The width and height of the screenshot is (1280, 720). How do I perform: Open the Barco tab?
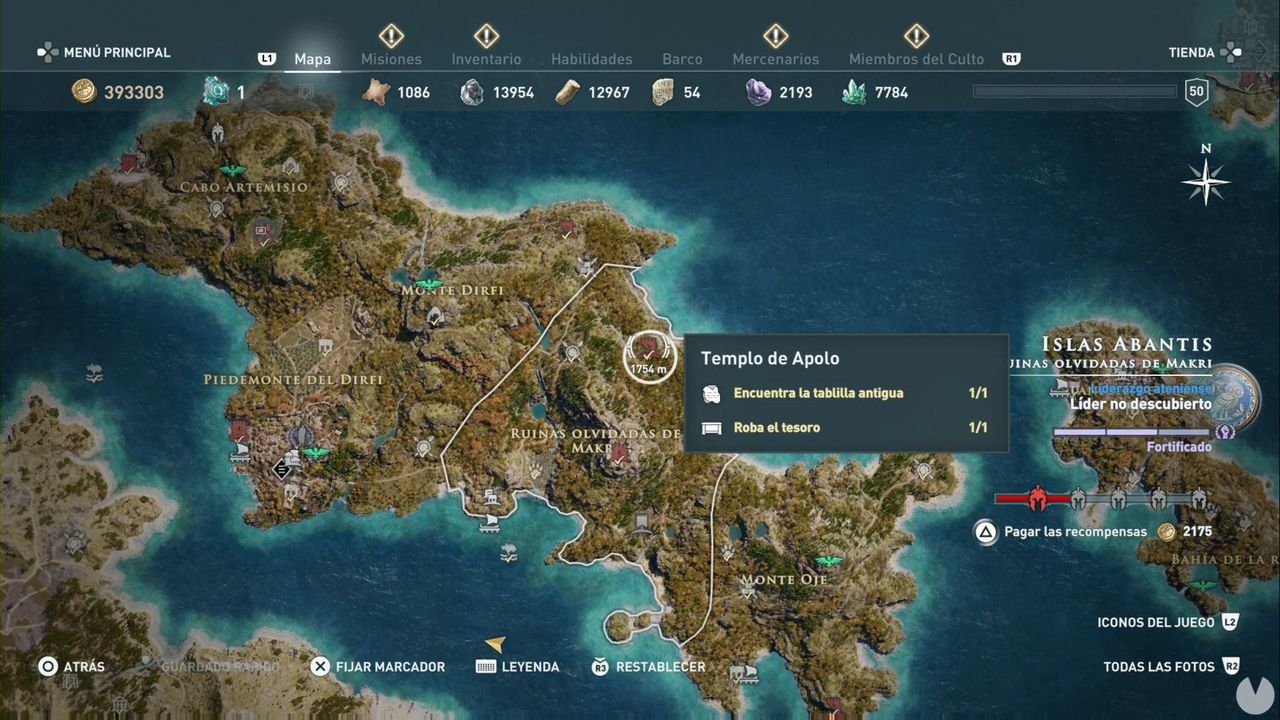682,59
